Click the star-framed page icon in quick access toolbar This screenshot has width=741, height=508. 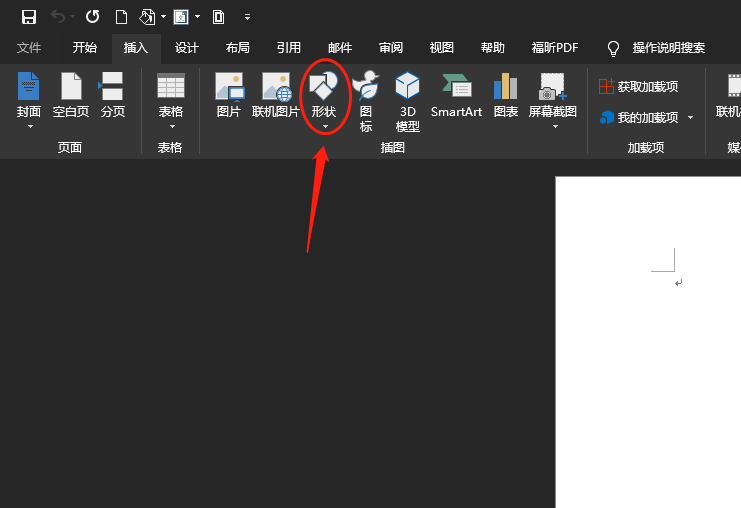tap(181, 17)
